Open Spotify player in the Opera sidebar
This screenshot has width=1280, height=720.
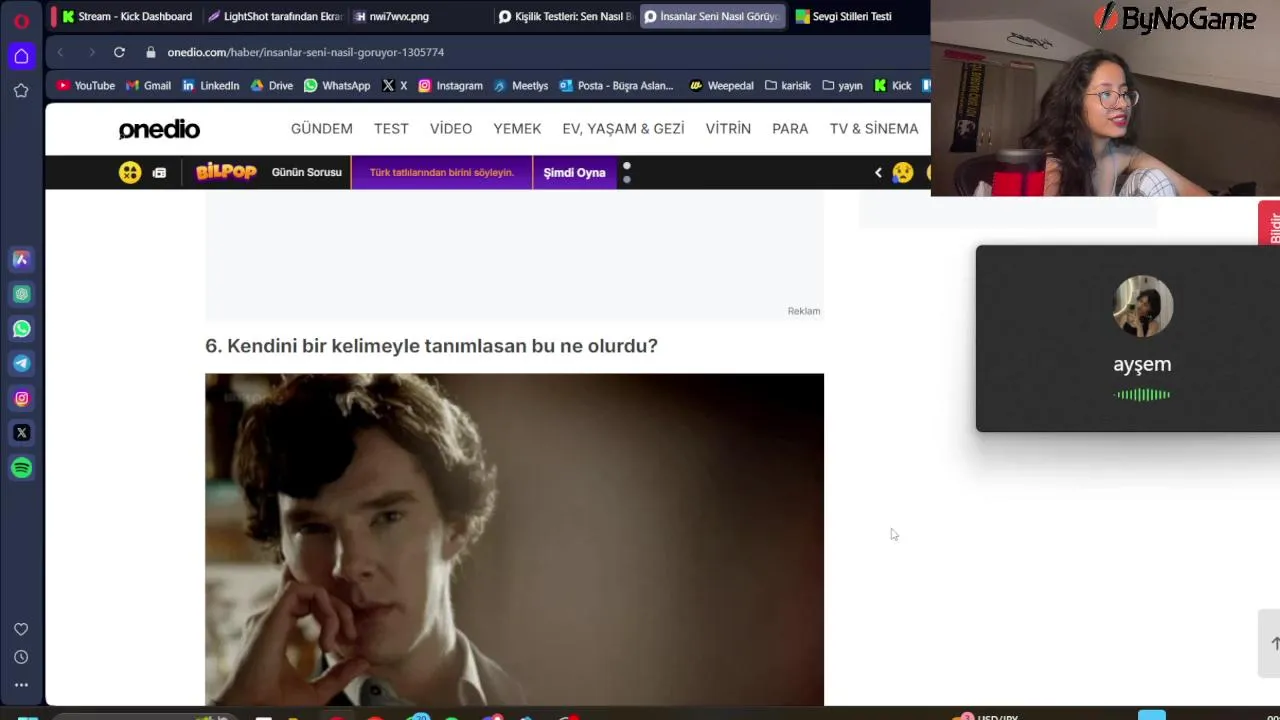(x=21, y=468)
